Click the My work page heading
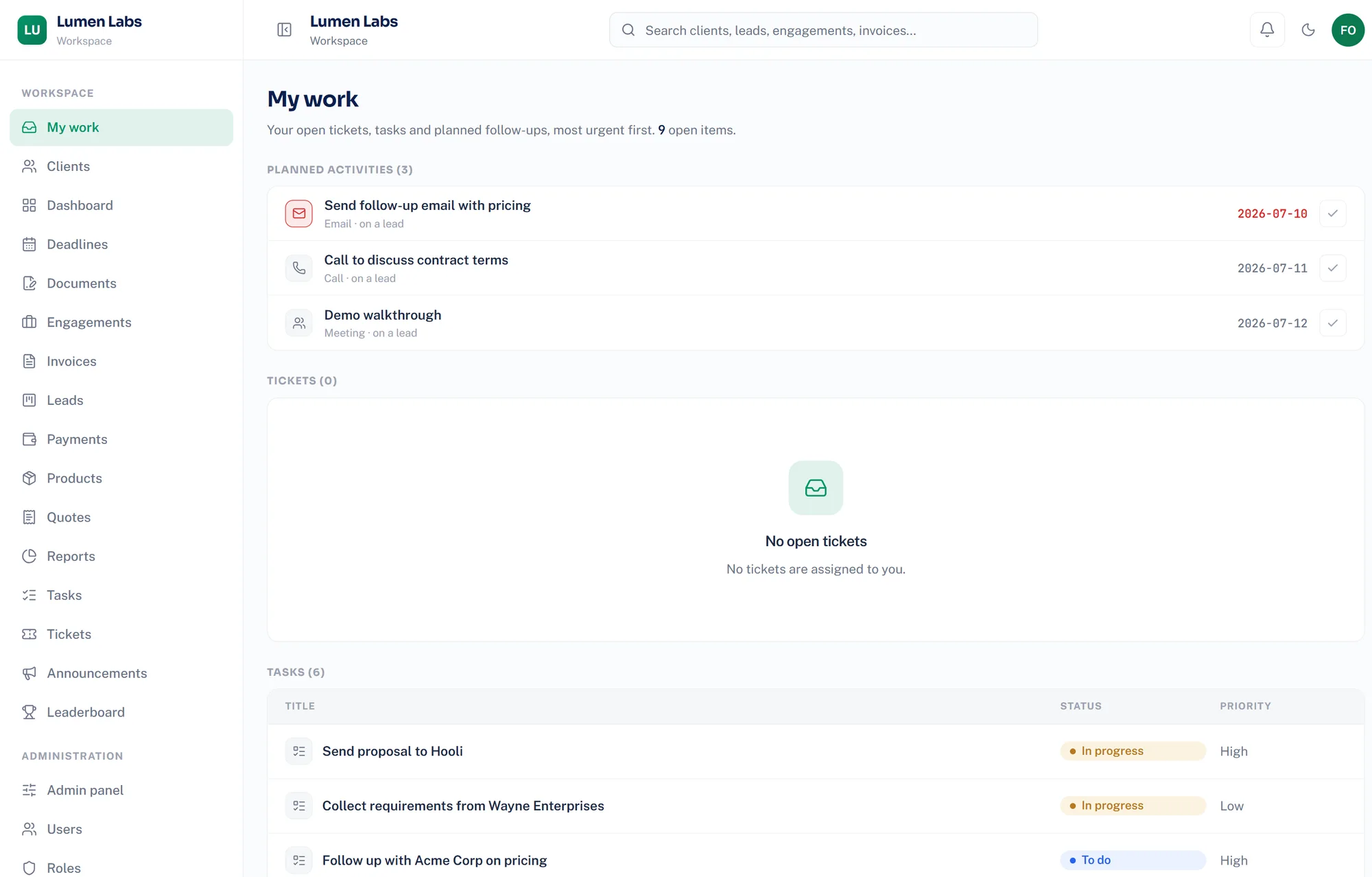 pos(313,100)
